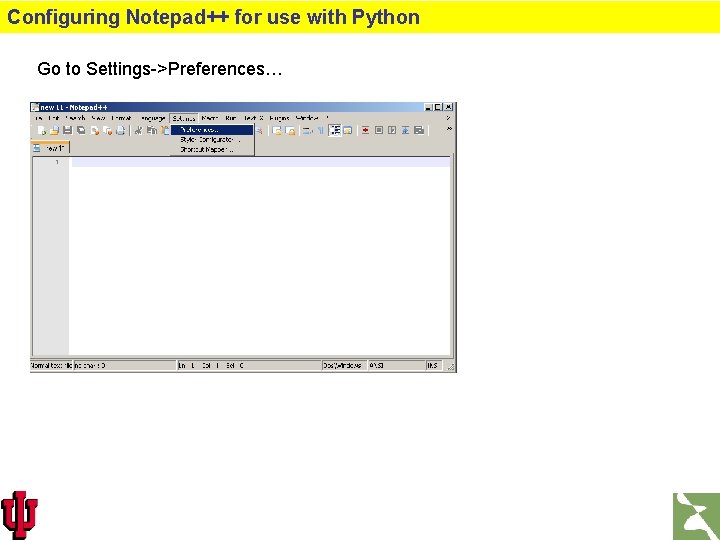Click the Save recorded macro icon
The width and height of the screenshot is (720, 540).
tap(419, 130)
